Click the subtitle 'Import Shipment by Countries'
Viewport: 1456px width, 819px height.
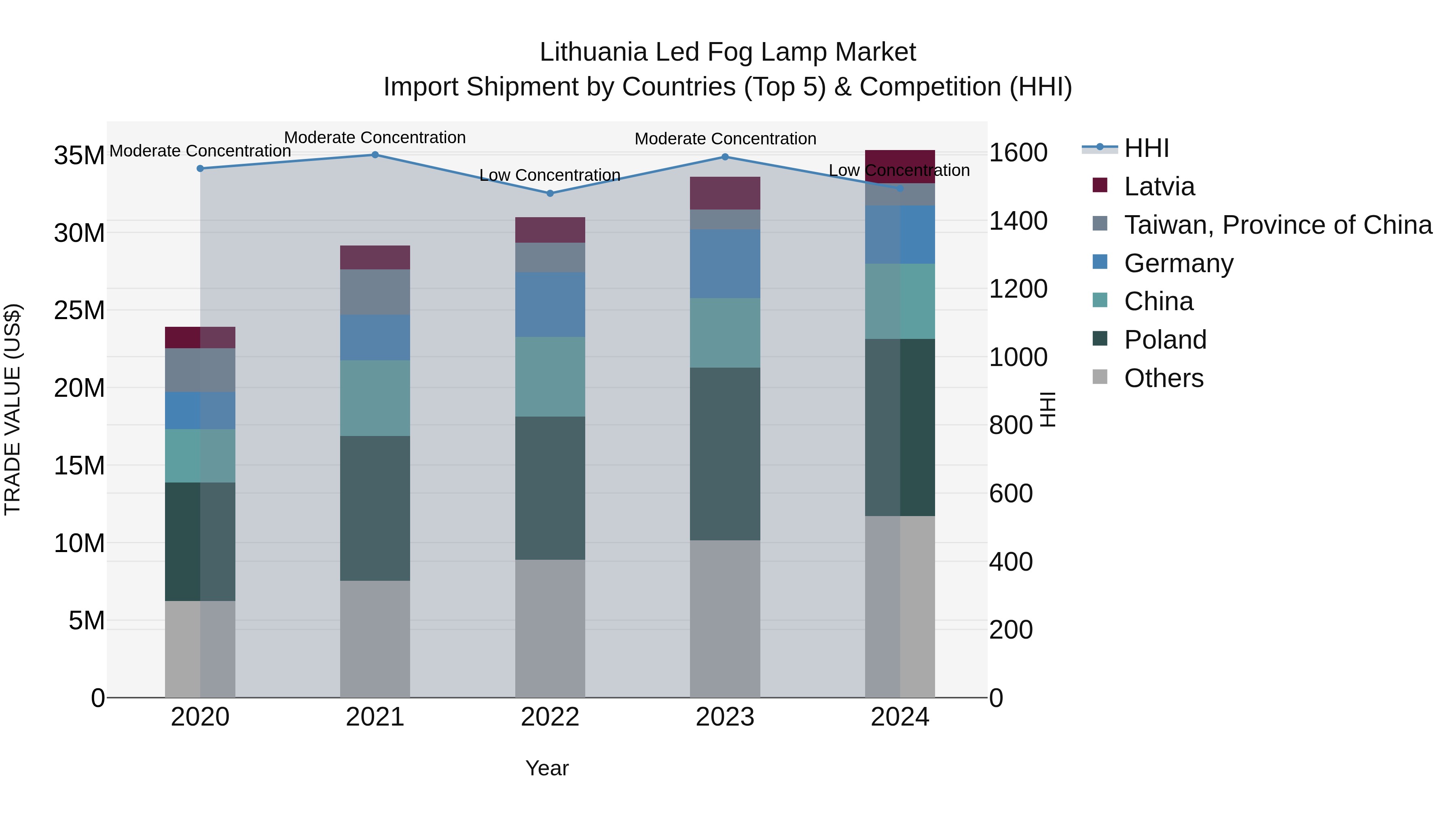click(560, 87)
